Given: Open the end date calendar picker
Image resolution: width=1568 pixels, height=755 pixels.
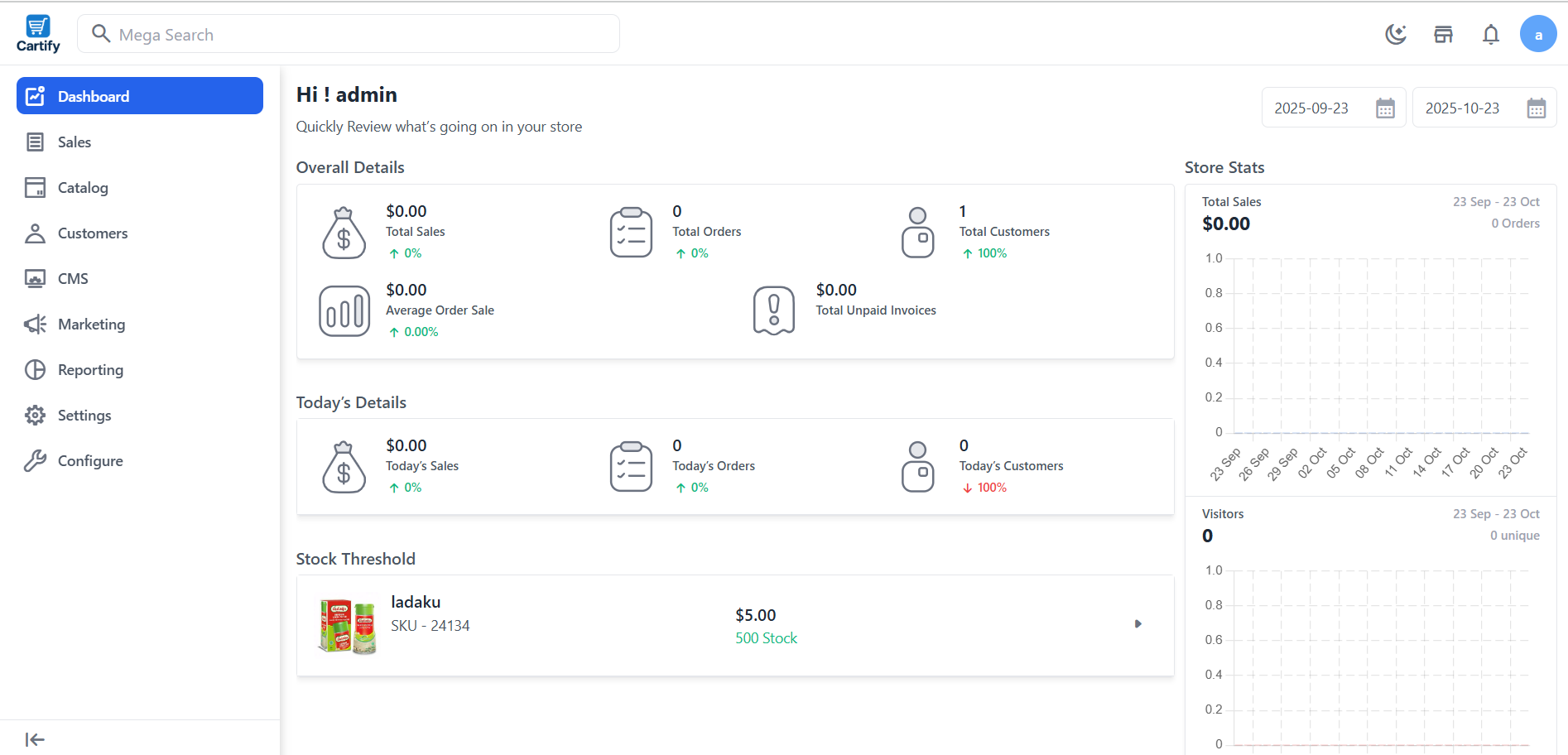Looking at the screenshot, I should point(1537,108).
